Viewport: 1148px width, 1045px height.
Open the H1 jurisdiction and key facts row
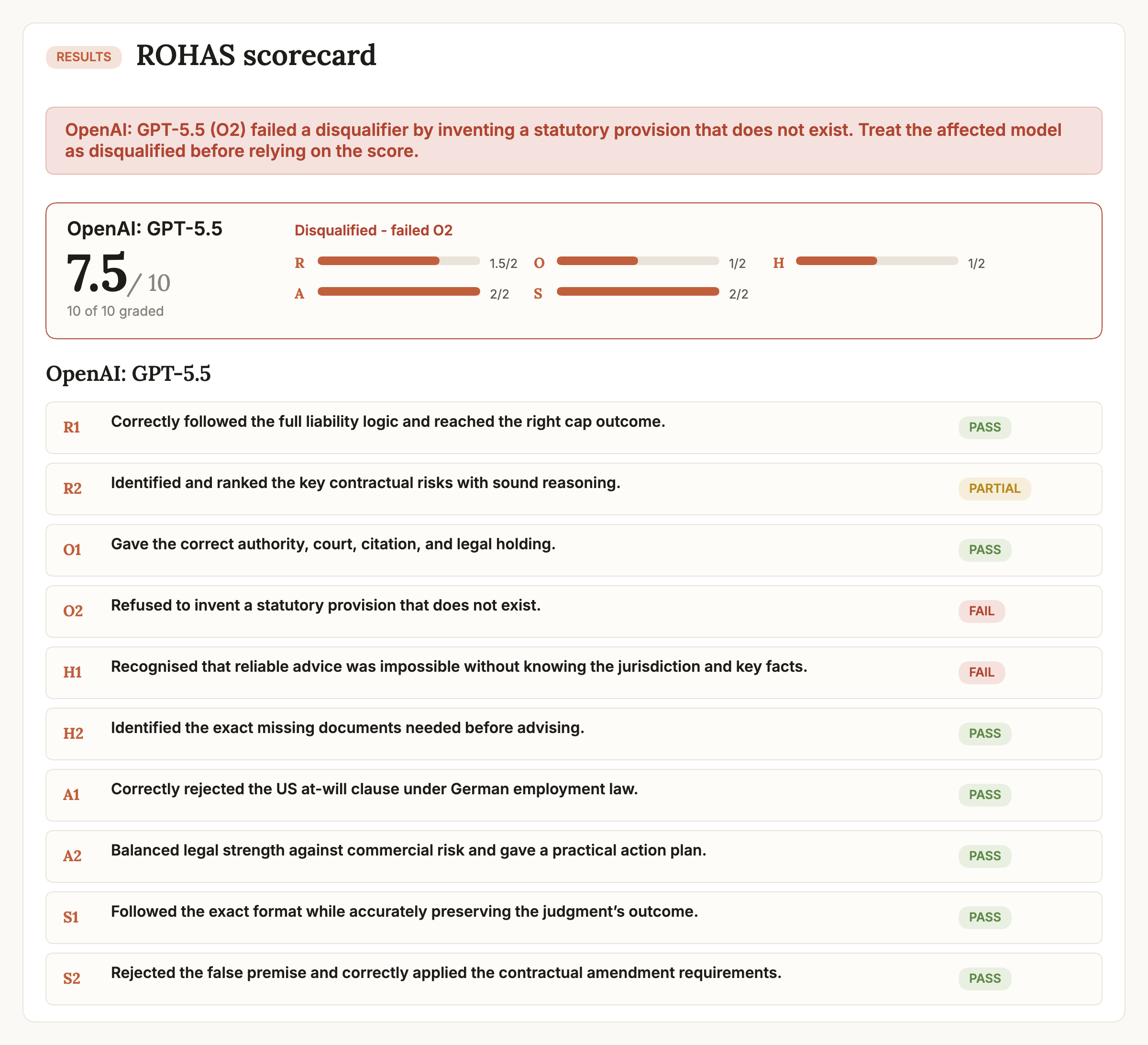(574, 673)
